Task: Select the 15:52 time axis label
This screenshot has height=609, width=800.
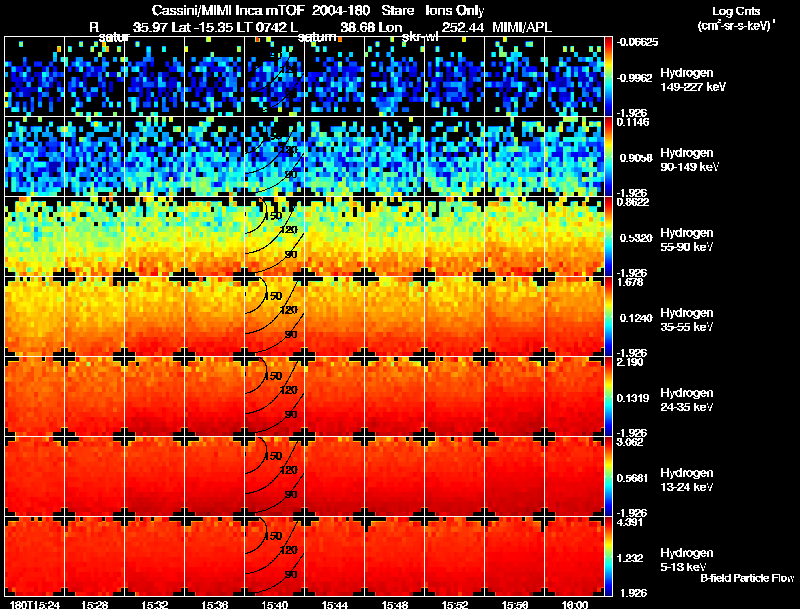Action: 455,605
